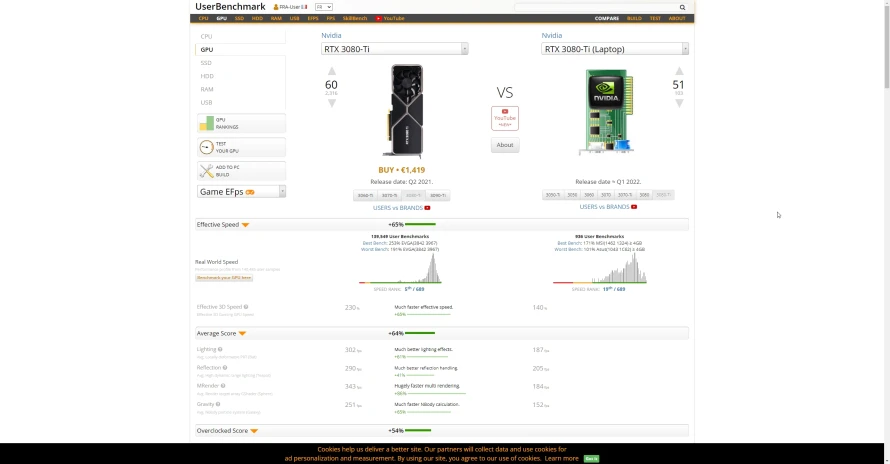Click the UserBenchmark site logo
The height and width of the screenshot is (464, 890).
[230, 7]
